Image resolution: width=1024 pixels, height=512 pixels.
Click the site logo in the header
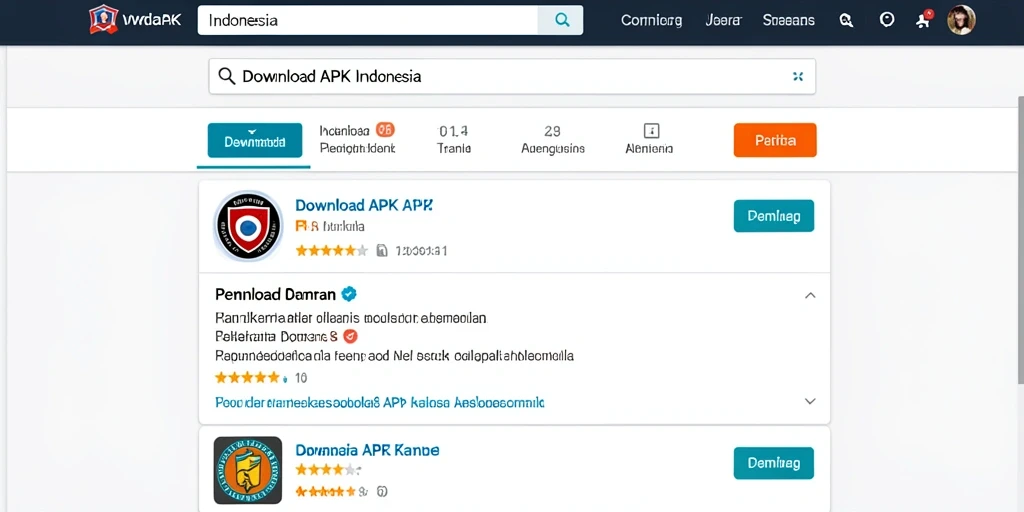[x=136, y=20]
